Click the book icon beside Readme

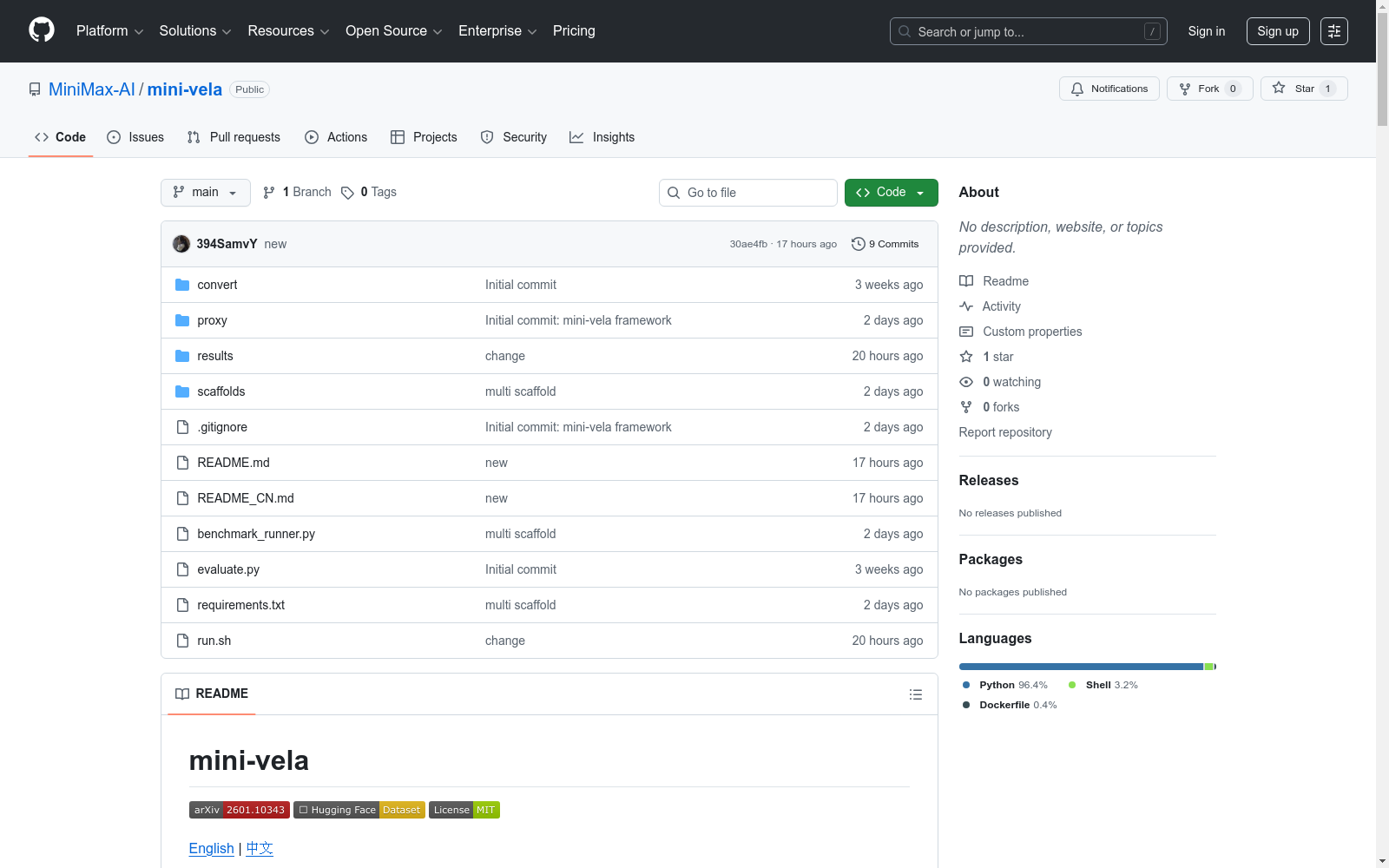click(966, 281)
